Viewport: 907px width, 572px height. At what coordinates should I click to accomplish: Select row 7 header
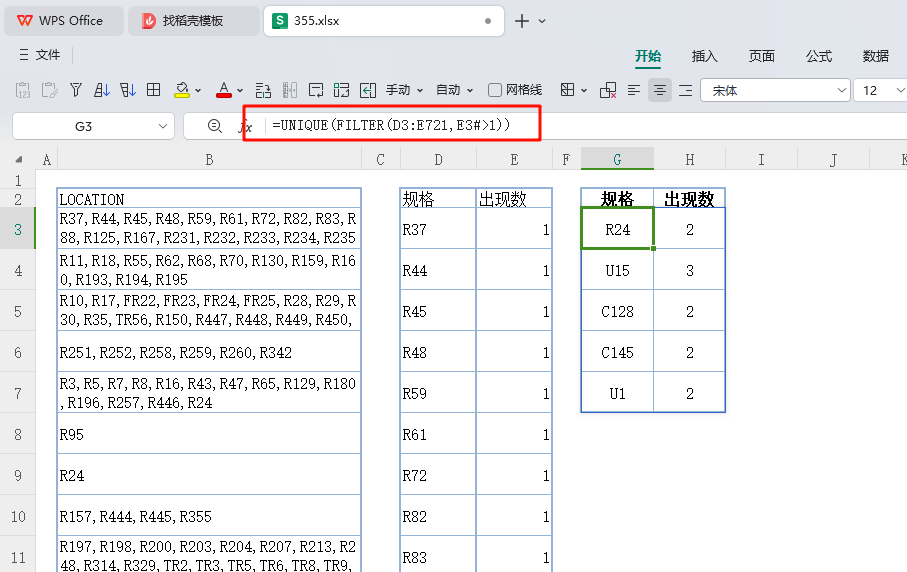point(18,394)
